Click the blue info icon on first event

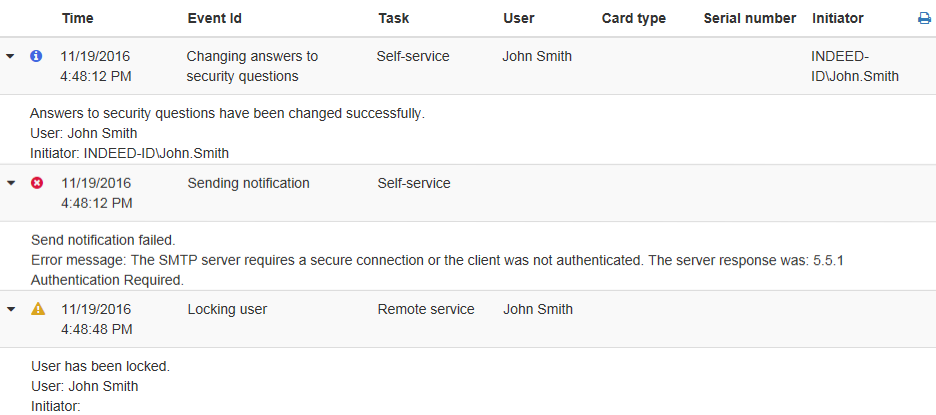36,56
